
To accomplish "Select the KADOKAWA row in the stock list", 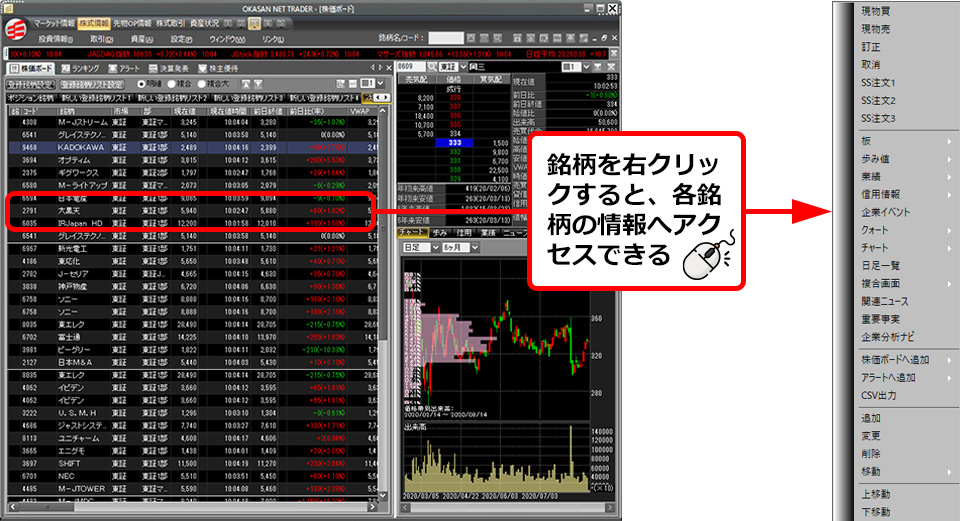I will (193, 148).
